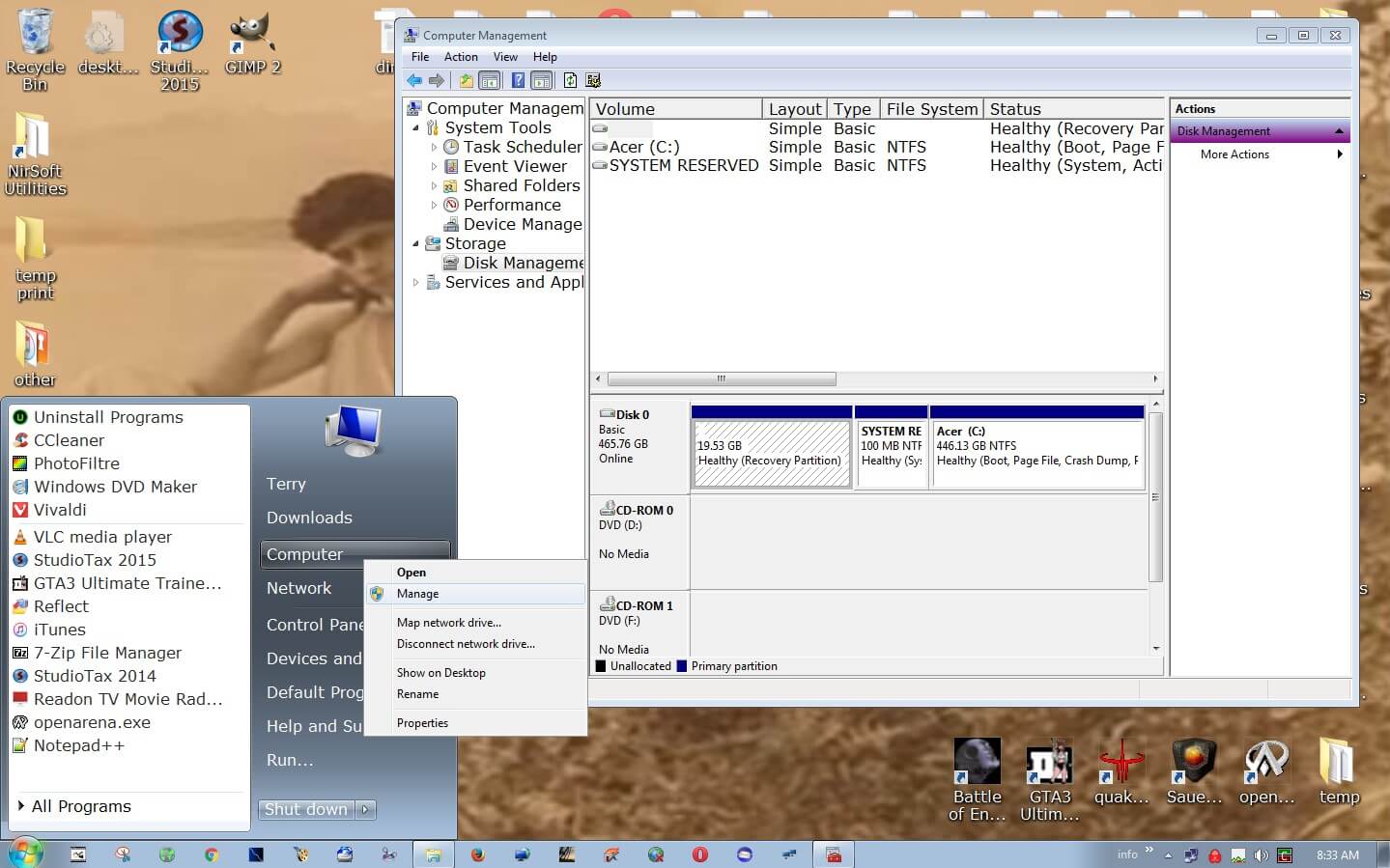Image resolution: width=1390 pixels, height=868 pixels.
Task: Toggle Show/Hide Console Tree toolbar icon
Action: [490, 80]
